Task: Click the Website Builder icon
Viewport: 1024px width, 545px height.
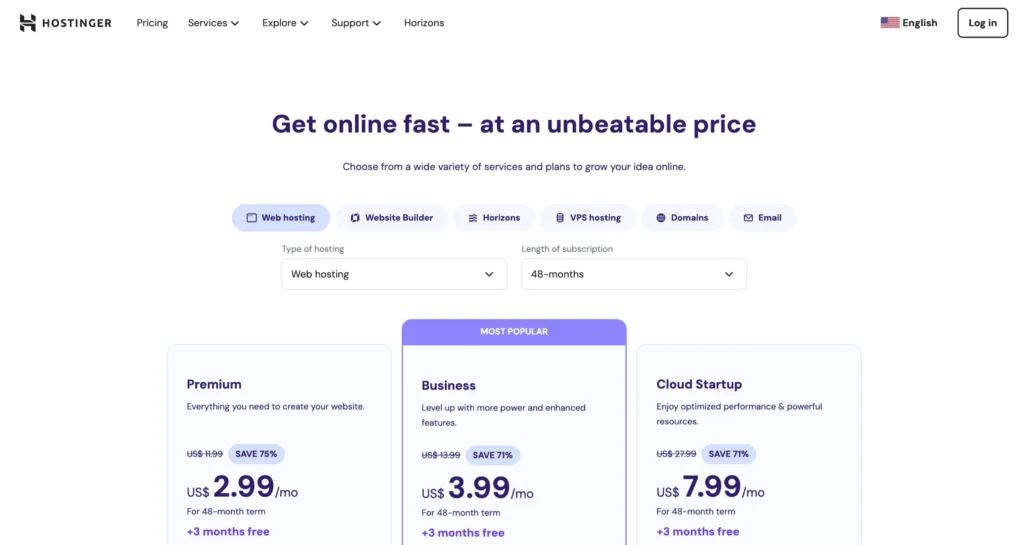Action: click(355, 218)
